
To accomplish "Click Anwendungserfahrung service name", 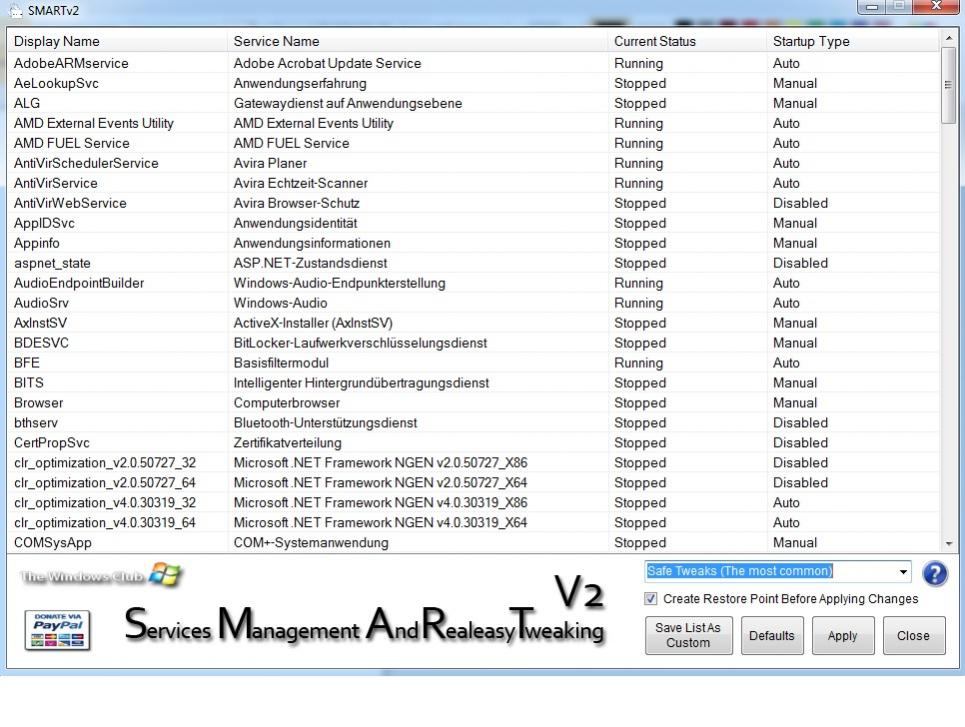I will pos(300,83).
